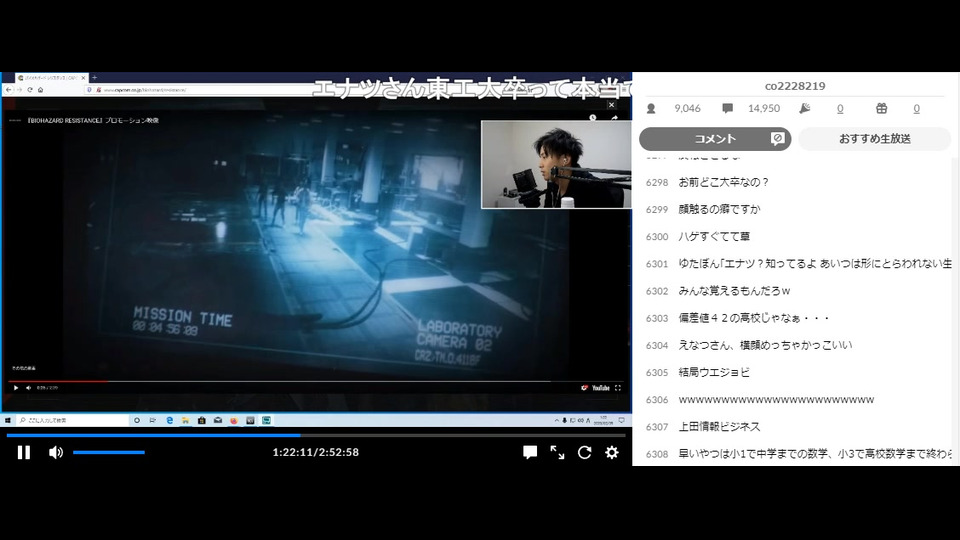
Task: Open the gift points value next to gift box
Action: pos(917,108)
